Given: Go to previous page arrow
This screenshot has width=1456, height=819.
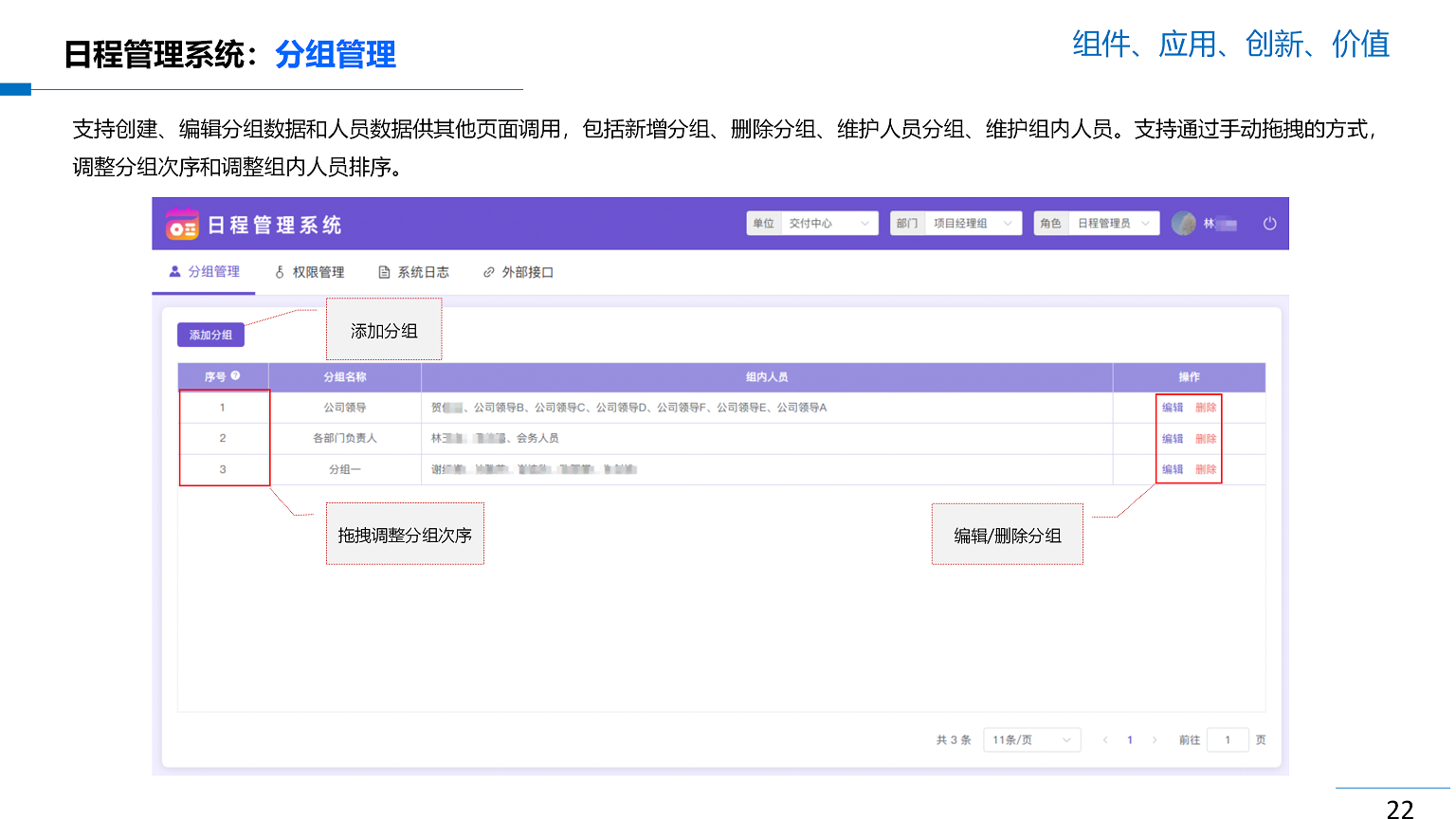Looking at the screenshot, I should pyautogui.click(x=1105, y=740).
